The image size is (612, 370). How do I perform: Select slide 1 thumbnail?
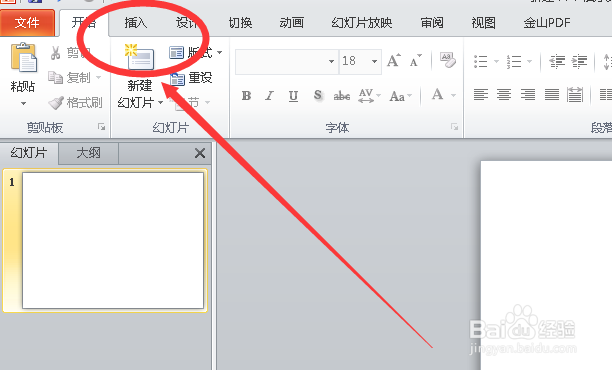(x=113, y=240)
